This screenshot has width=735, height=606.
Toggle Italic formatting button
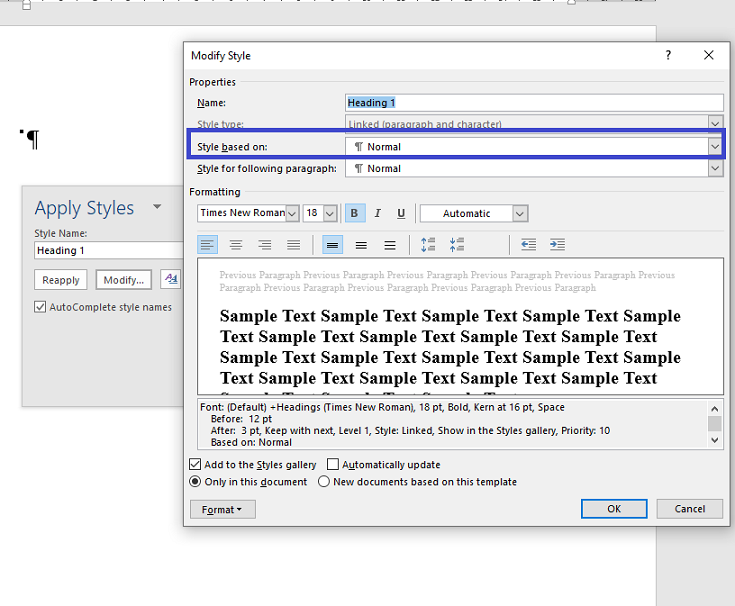(x=378, y=213)
